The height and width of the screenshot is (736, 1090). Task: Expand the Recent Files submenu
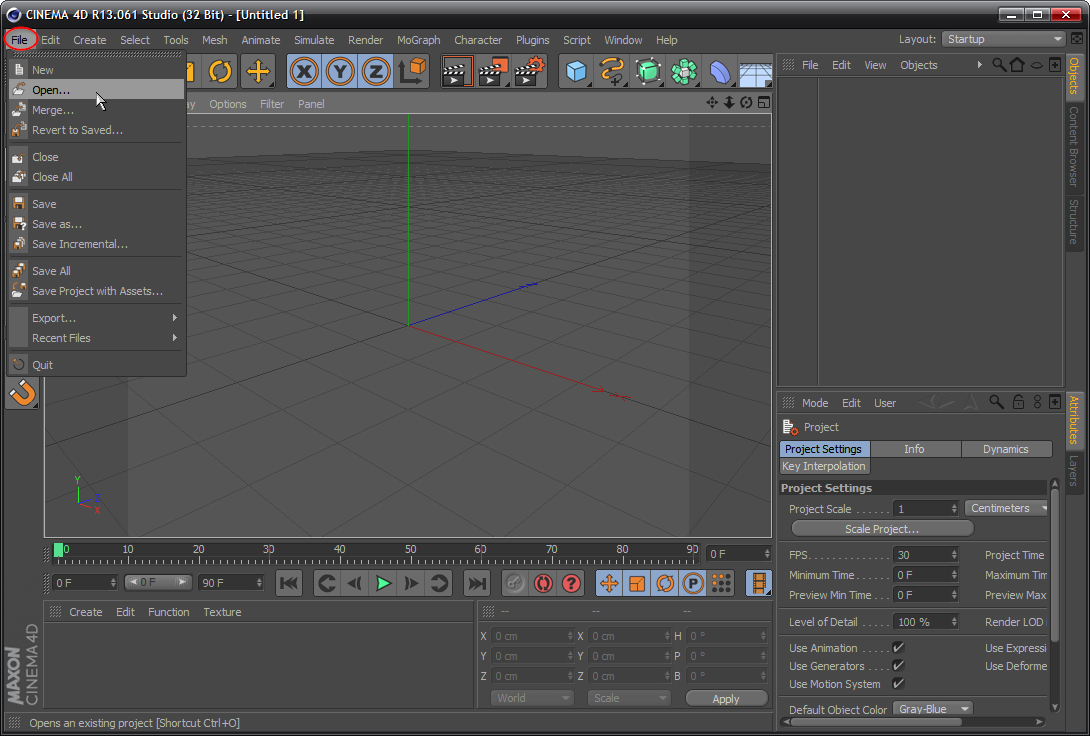97,338
